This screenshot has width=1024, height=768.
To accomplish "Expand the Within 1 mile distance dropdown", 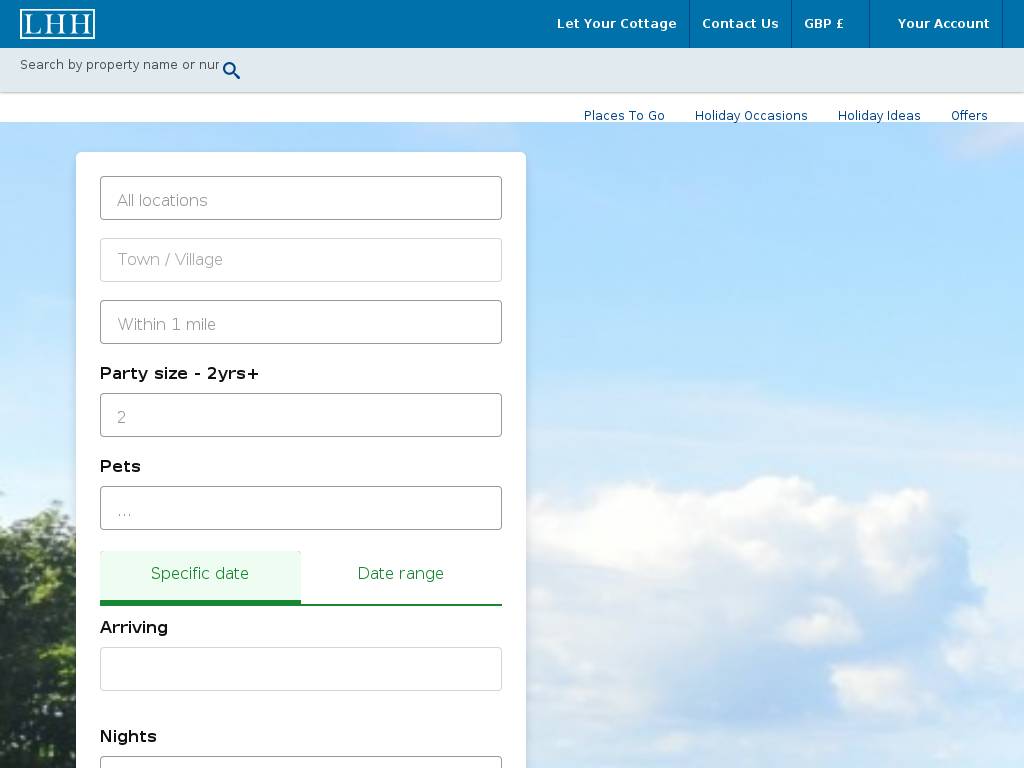I will pyautogui.click(x=301, y=323).
